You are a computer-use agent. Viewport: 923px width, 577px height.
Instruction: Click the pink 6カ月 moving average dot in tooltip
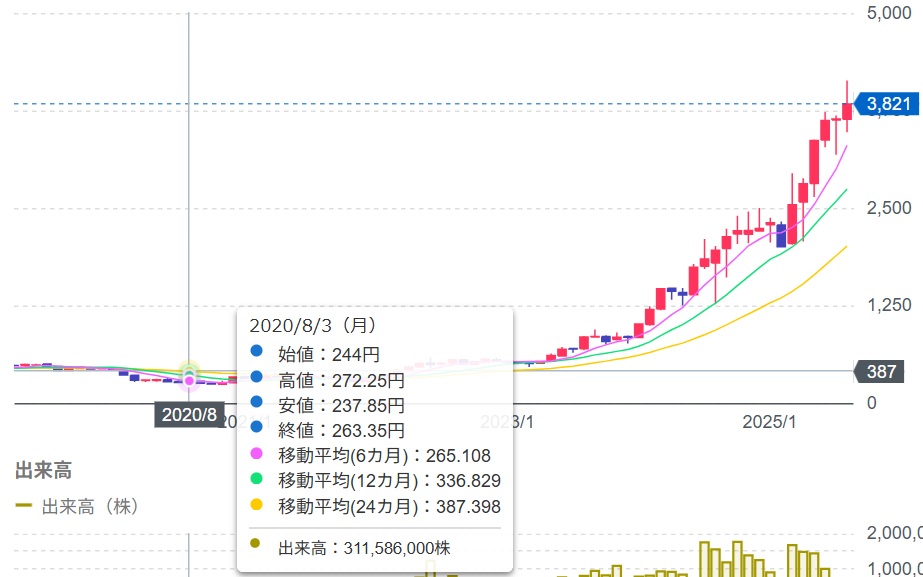tap(256, 456)
